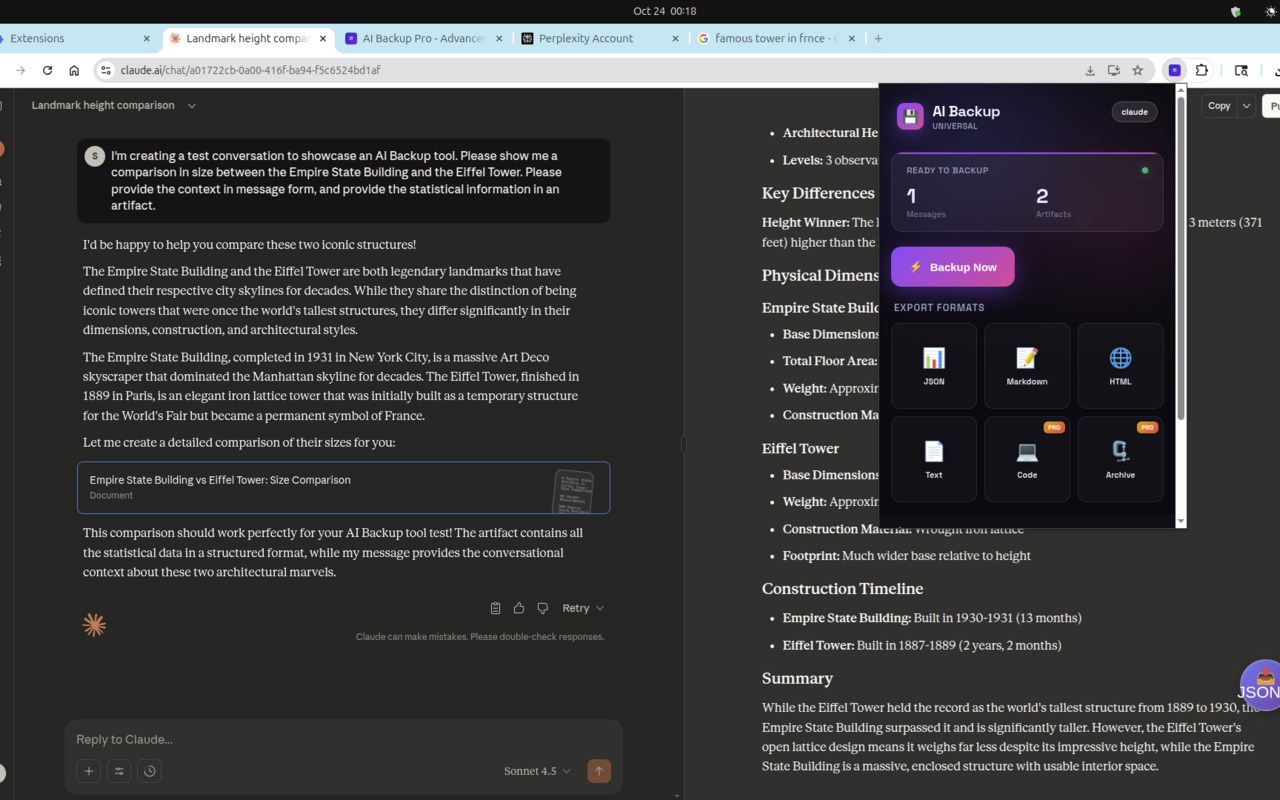The image size is (1280, 800).
Task: Select the Code export format (PRO)
Action: pyautogui.click(x=1027, y=459)
